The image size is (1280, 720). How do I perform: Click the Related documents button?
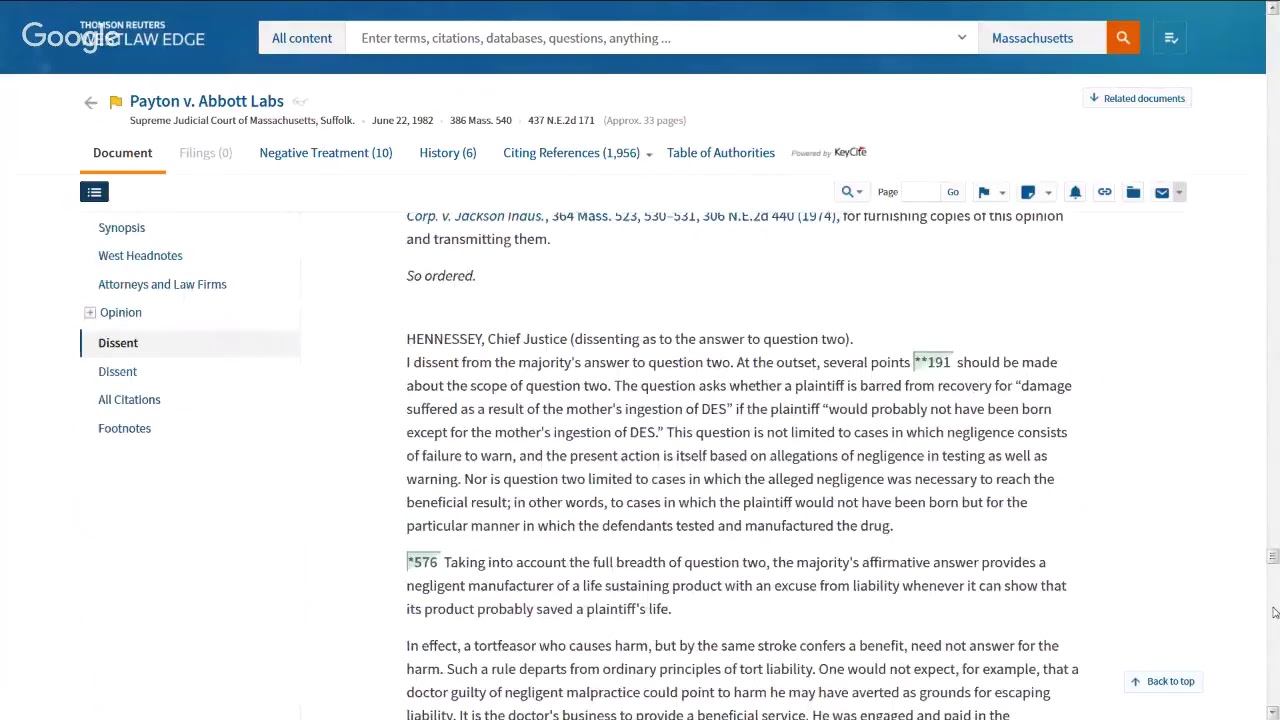click(1137, 98)
